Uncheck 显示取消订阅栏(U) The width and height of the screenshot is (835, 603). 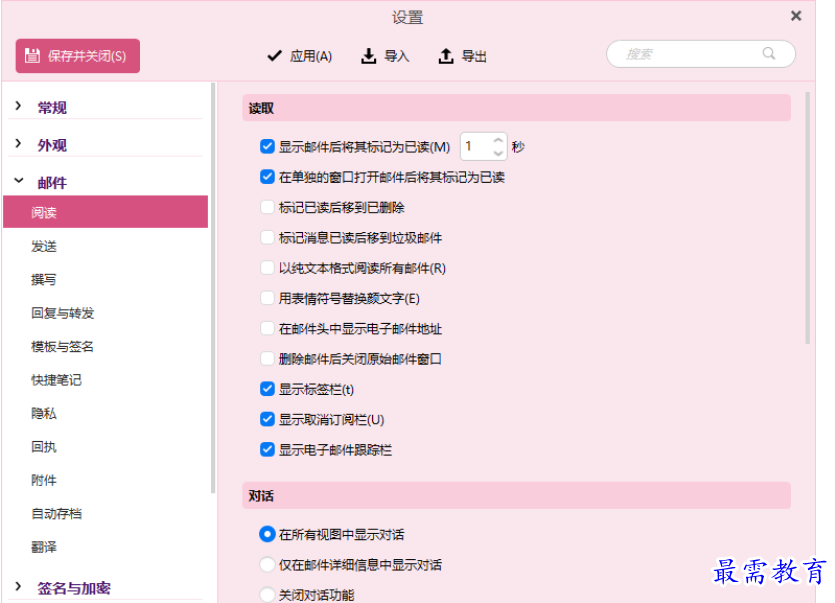267,420
